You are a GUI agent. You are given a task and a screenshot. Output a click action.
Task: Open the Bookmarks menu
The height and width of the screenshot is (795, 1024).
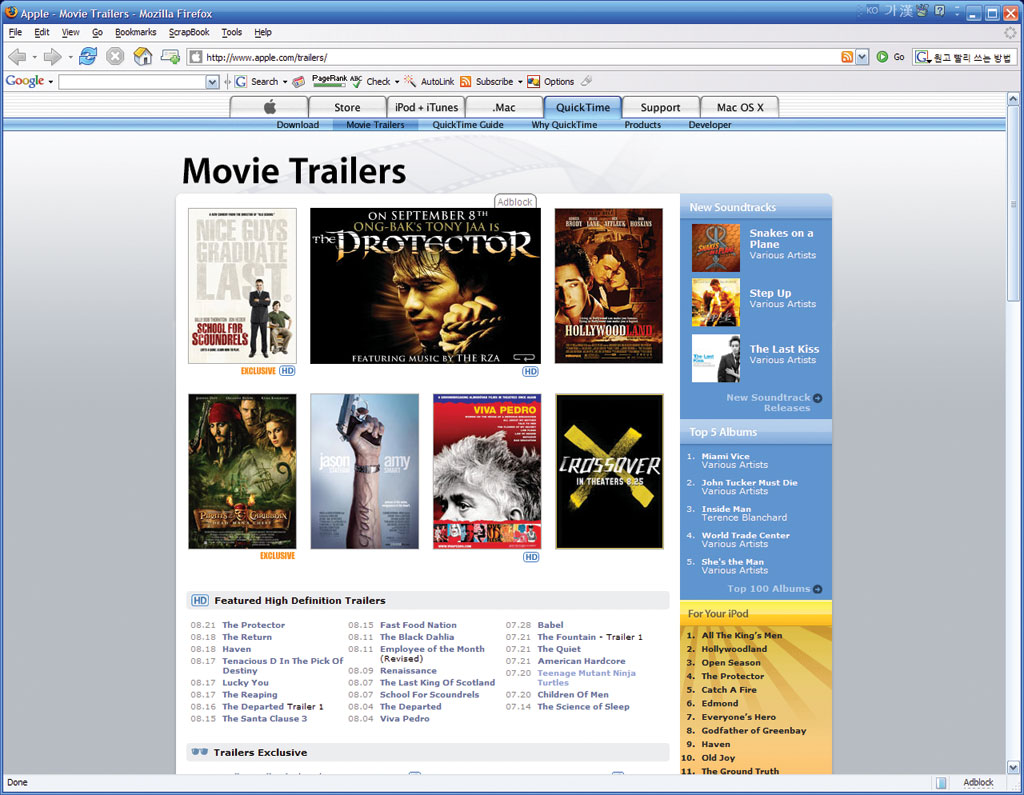point(135,32)
